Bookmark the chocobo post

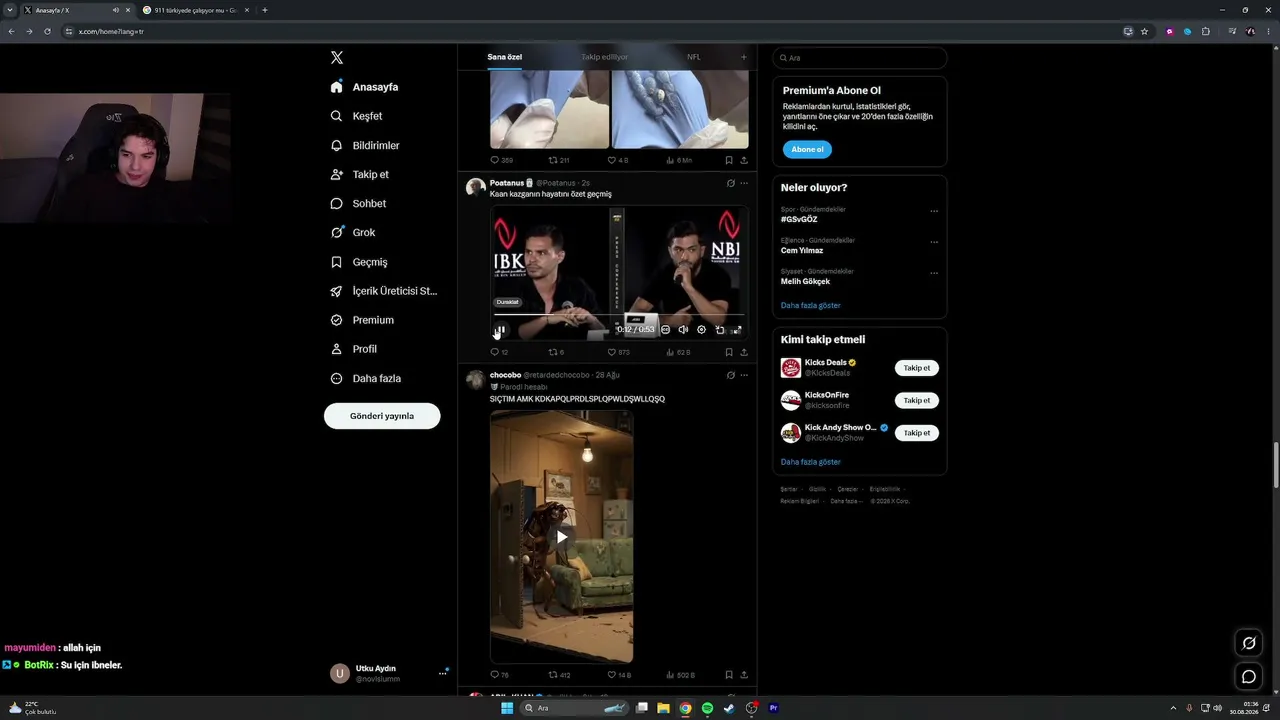point(729,675)
